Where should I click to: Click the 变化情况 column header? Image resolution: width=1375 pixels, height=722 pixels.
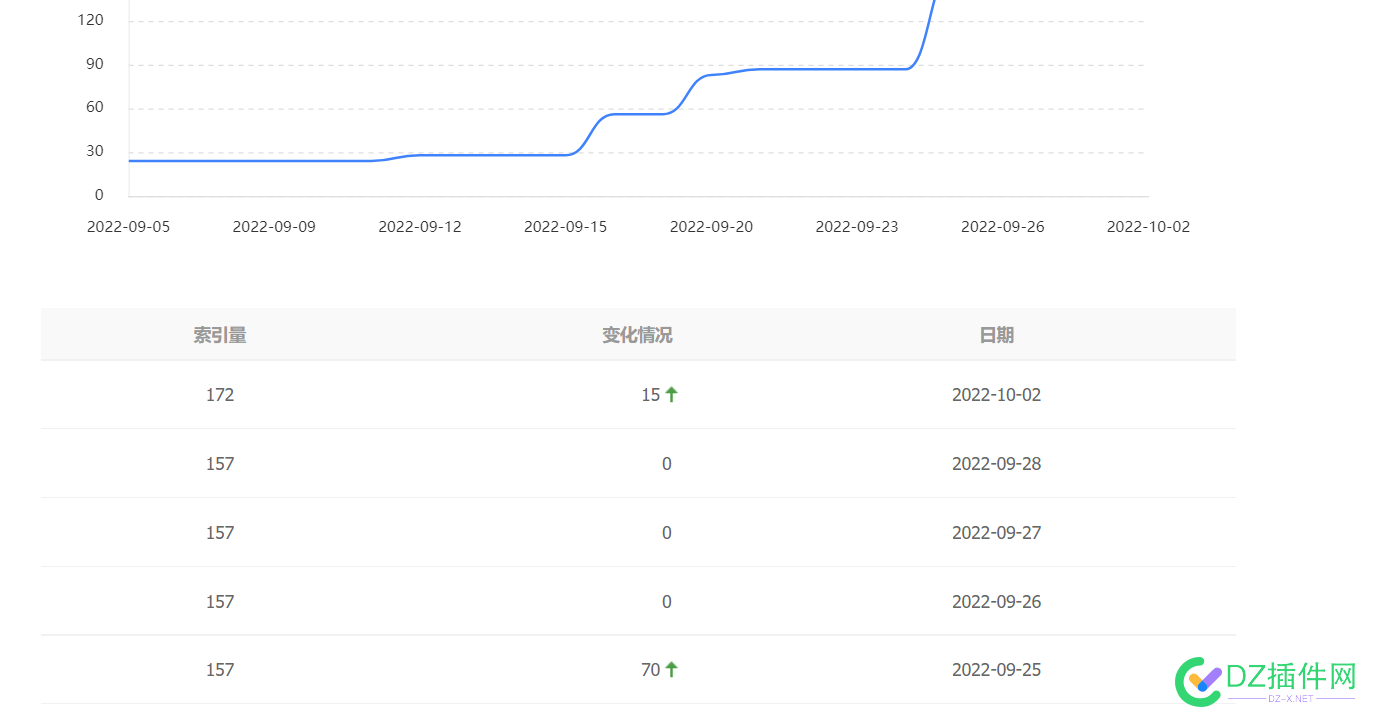637,335
